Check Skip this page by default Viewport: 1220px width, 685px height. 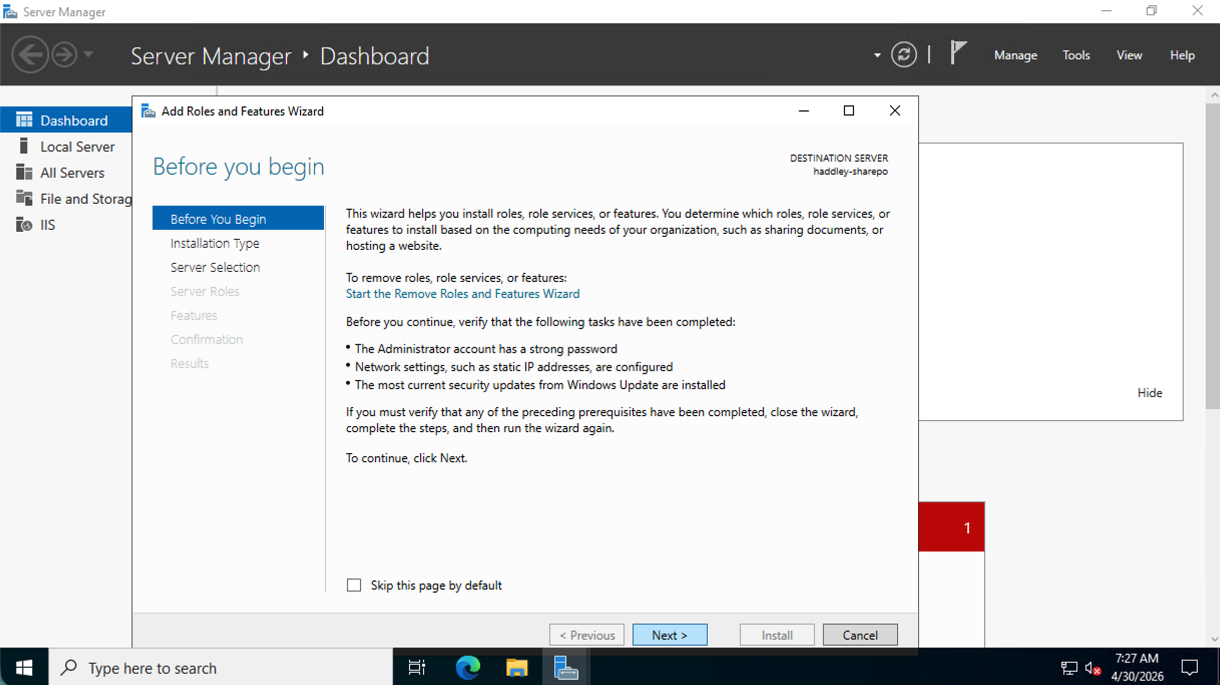pyautogui.click(x=354, y=585)
